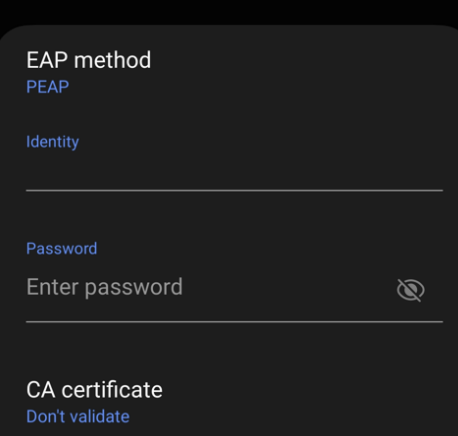
Task: Show password using the crossed-eye icon
Action: point(410,290)
